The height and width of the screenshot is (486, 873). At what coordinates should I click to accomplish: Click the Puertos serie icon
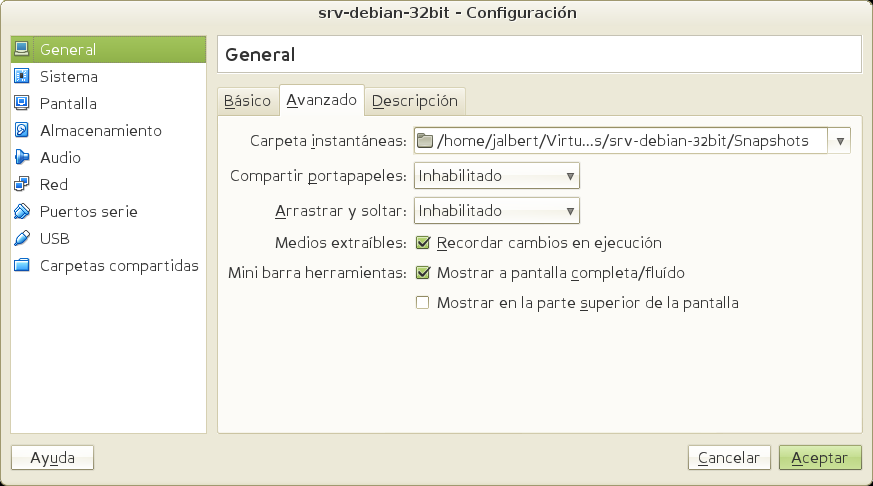(22, 212)
